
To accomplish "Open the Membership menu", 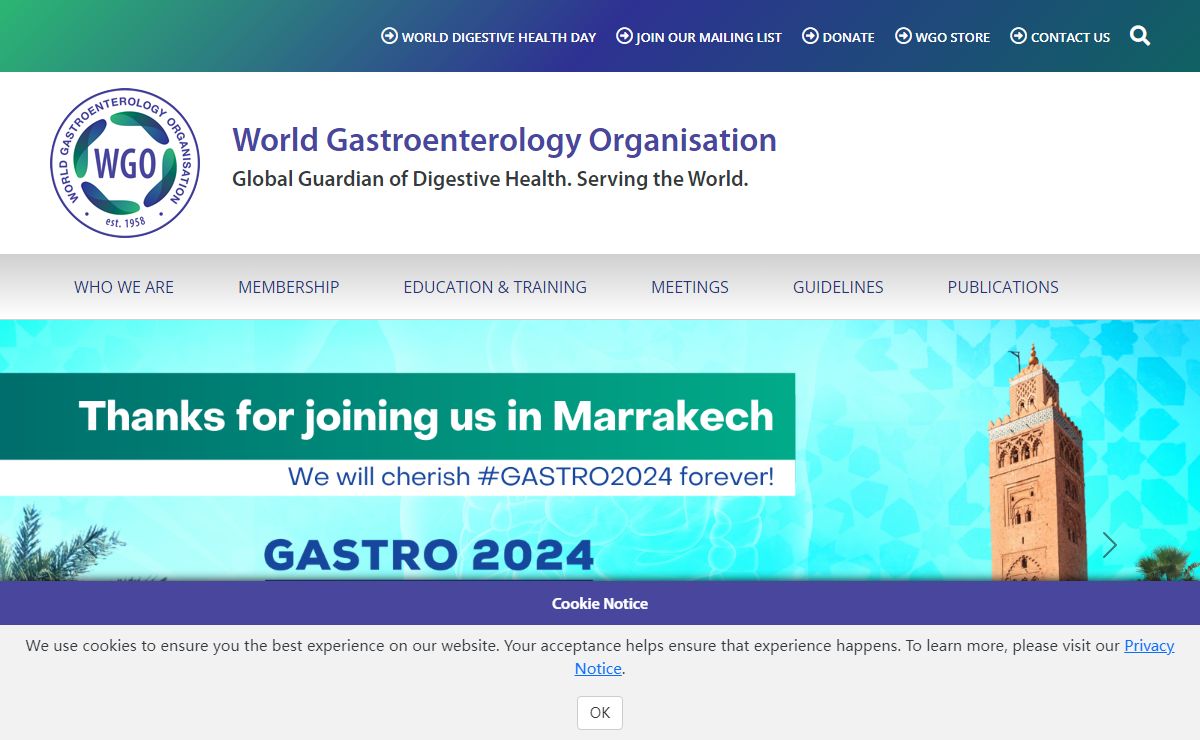I will pos(289,287).
